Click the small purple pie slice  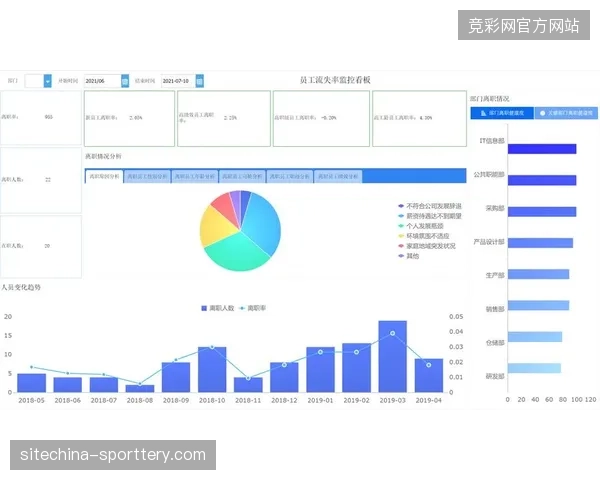[235, 201]
